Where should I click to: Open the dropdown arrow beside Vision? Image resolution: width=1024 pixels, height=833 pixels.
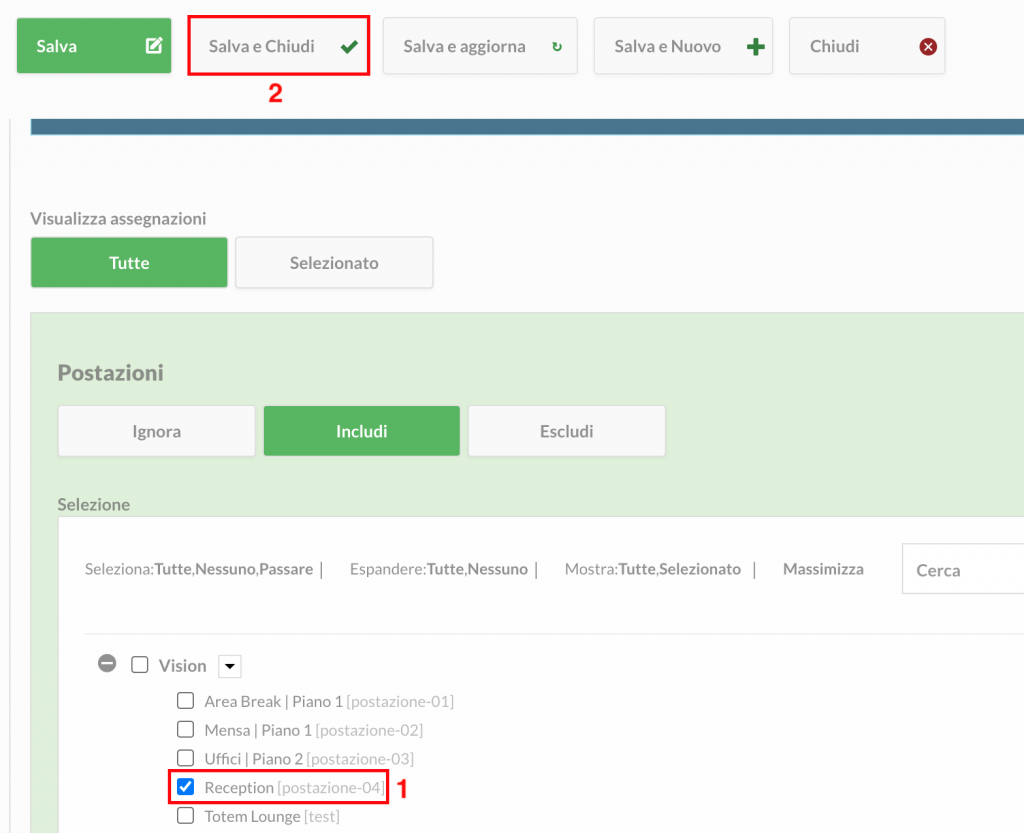click(x=230, y=667)
